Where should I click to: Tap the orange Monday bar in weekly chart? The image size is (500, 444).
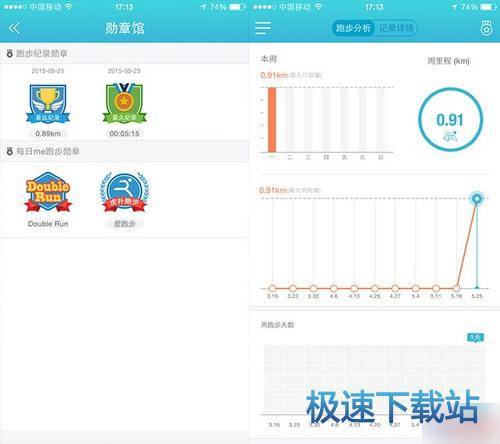coord(272,120)
